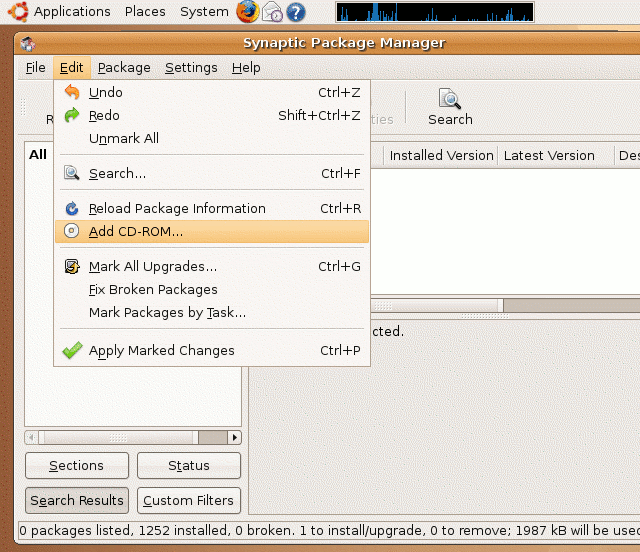This screenshot has height=552, width=640.
Task: Select Reload Package Information entry
Action: [x=212, y=208]
